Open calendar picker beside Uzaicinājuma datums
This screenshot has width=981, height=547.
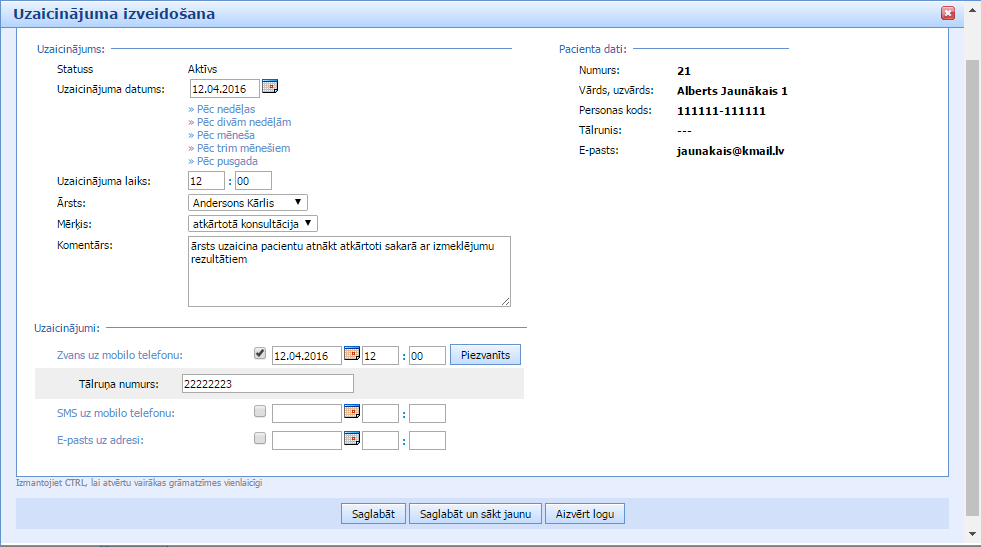pyautogui.click(x=270, y=87)
